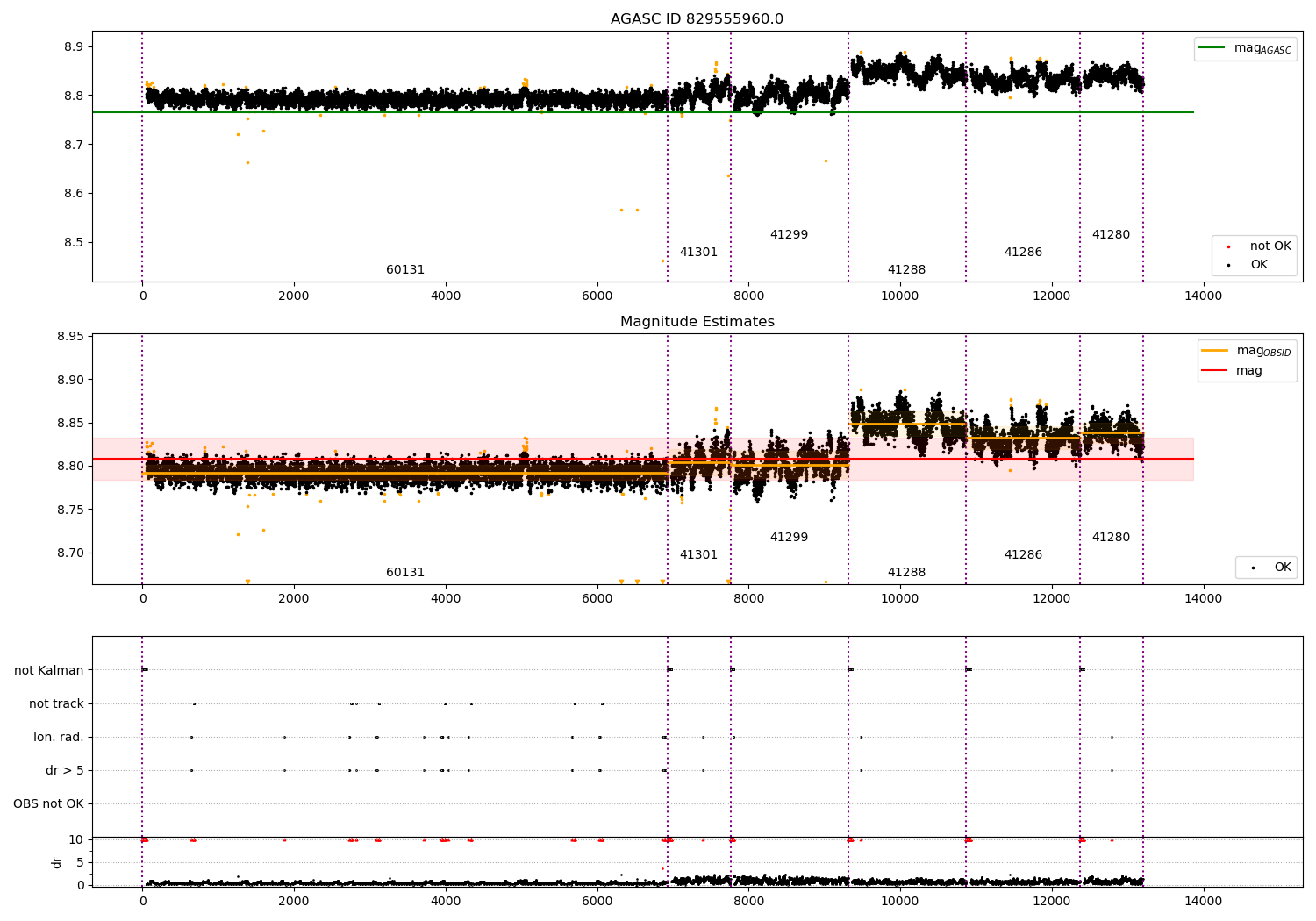Image resolution: width=1316 pixels, height=921 pixels.
Task: Click the AGASC ID 829555960.0 title
Action: [x=697, y=19]
